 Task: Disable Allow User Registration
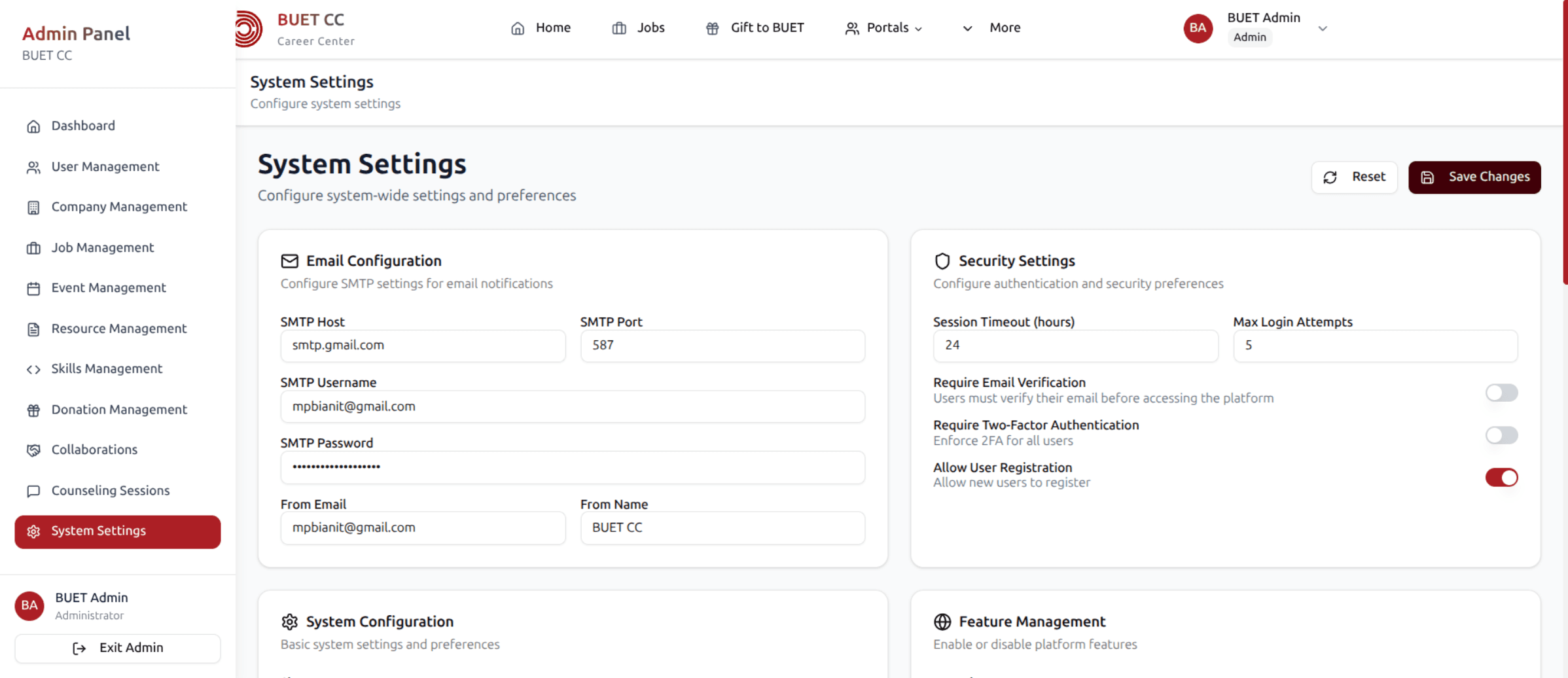[x=1502, y=477]
